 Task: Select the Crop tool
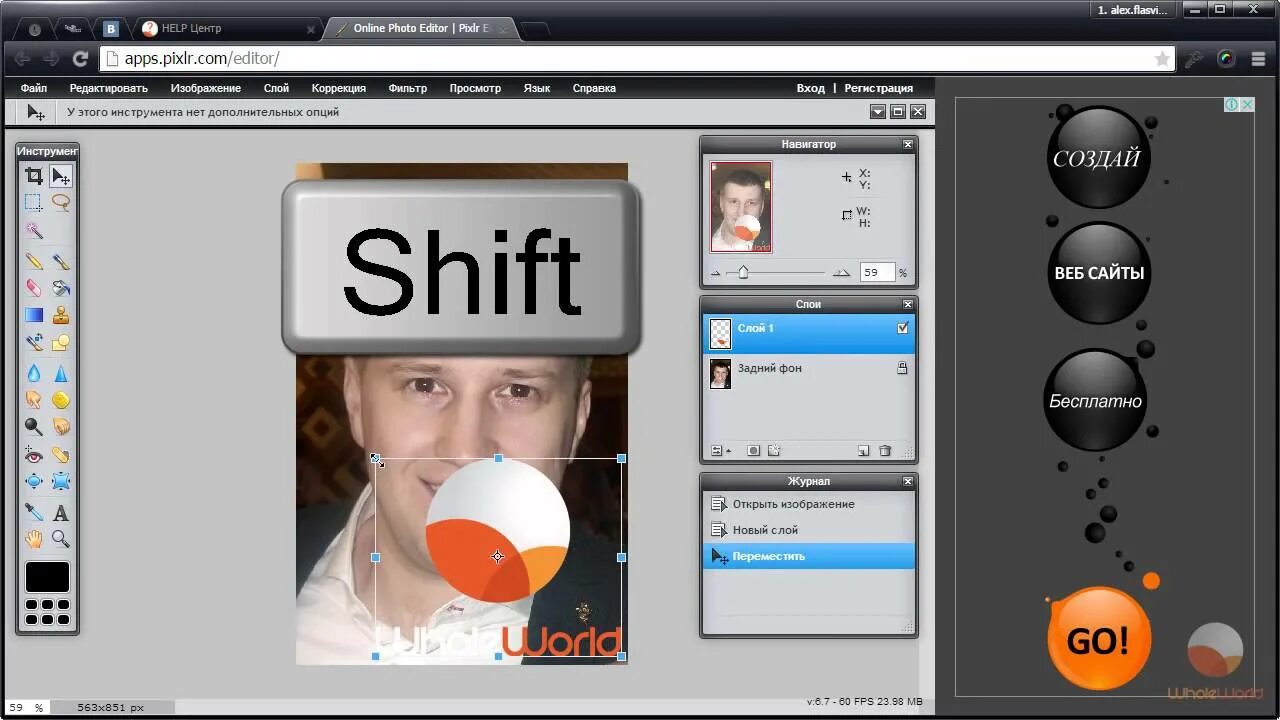click(x=34, y=176)
